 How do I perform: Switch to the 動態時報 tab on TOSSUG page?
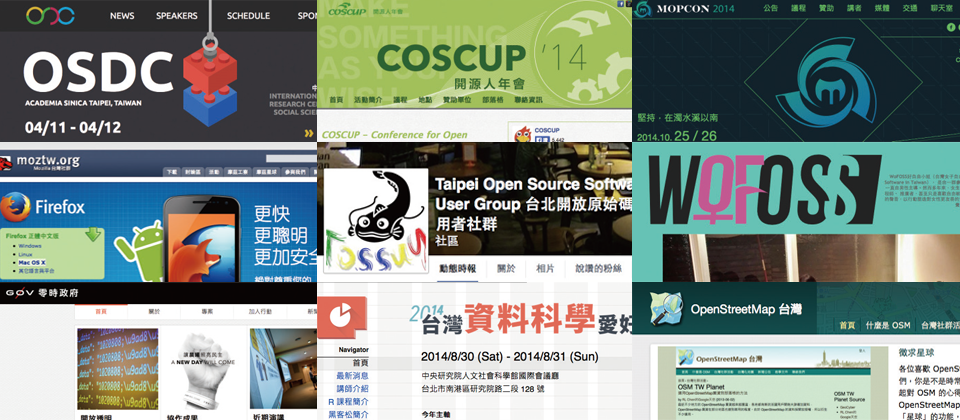pos(459,268)
